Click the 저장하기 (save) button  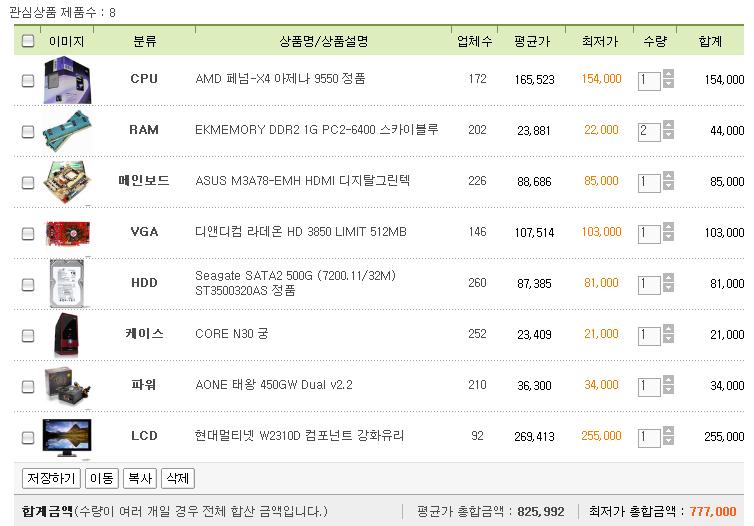(51, 479)
